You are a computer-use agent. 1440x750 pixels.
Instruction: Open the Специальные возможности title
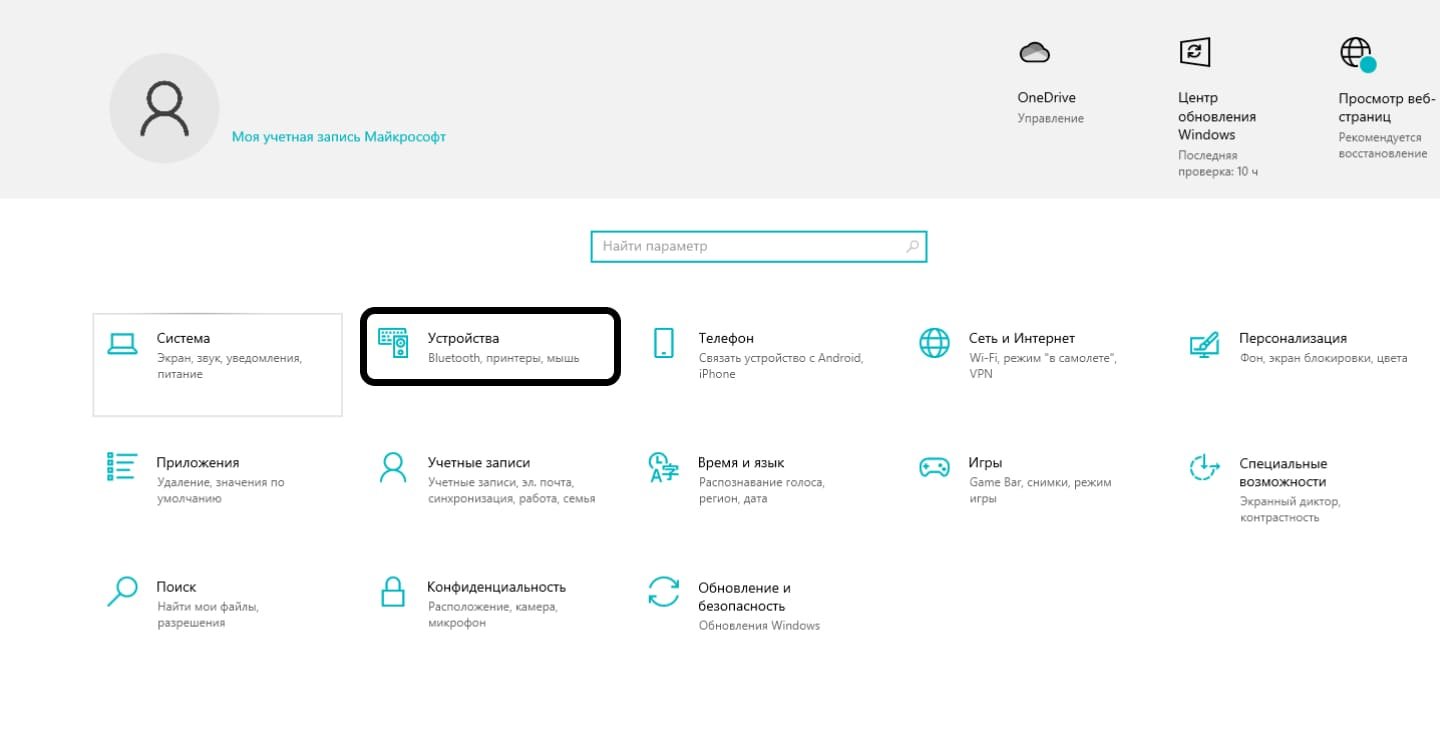click(1283, 473)
